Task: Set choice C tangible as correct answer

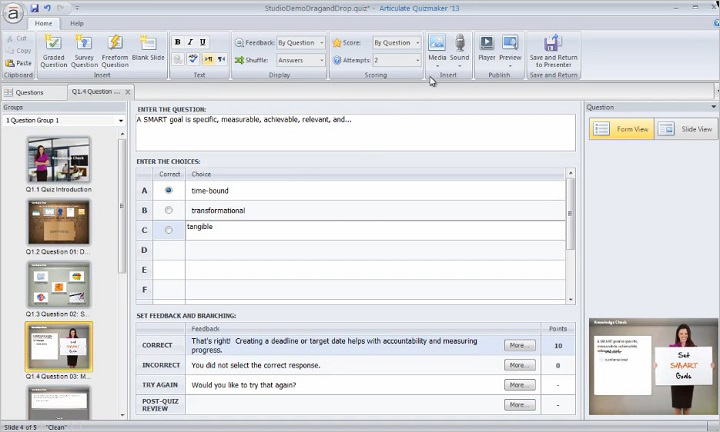Action: [168, 230]
